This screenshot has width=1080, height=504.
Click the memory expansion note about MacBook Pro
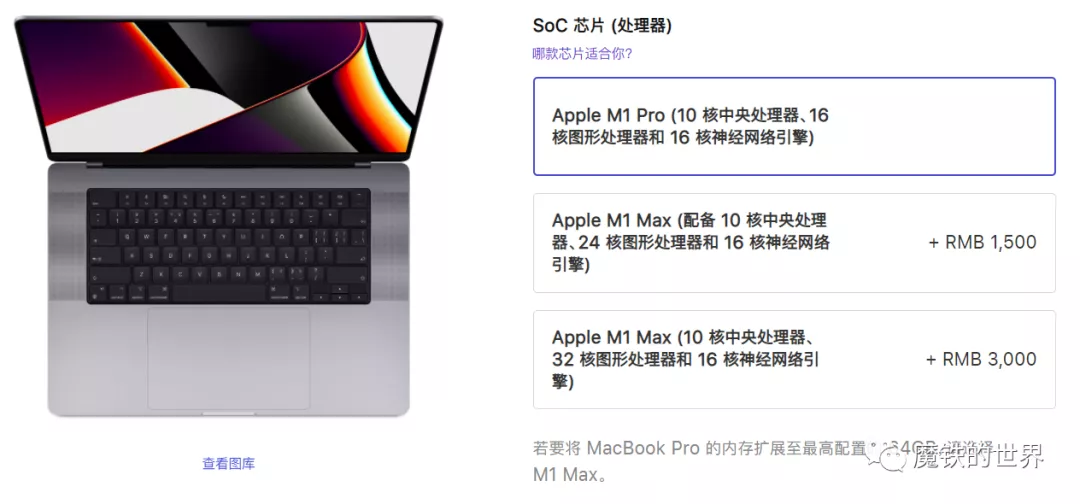[787, 461]
